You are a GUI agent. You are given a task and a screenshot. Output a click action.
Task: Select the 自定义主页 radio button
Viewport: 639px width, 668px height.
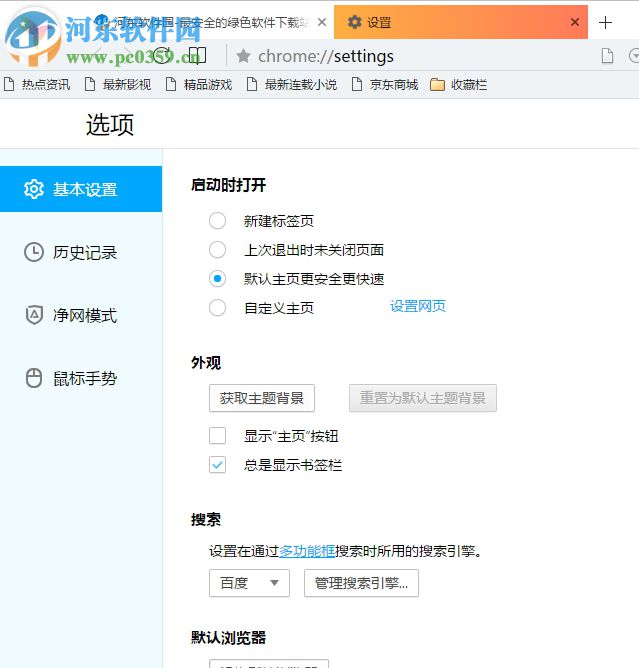[x=217, y=308]
